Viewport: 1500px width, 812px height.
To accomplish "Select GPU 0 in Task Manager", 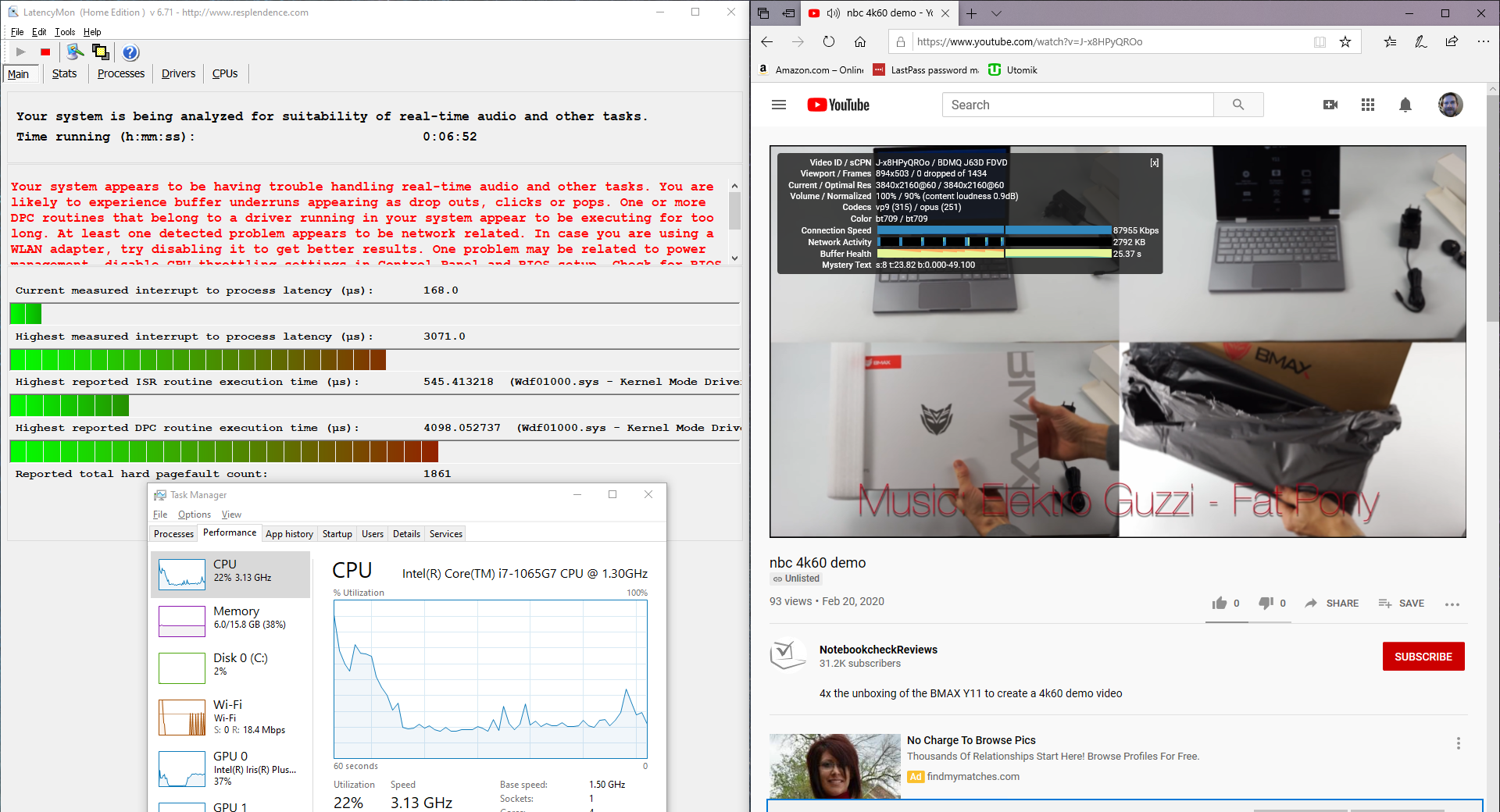I will pyautogui.click(x=230, y=767).
